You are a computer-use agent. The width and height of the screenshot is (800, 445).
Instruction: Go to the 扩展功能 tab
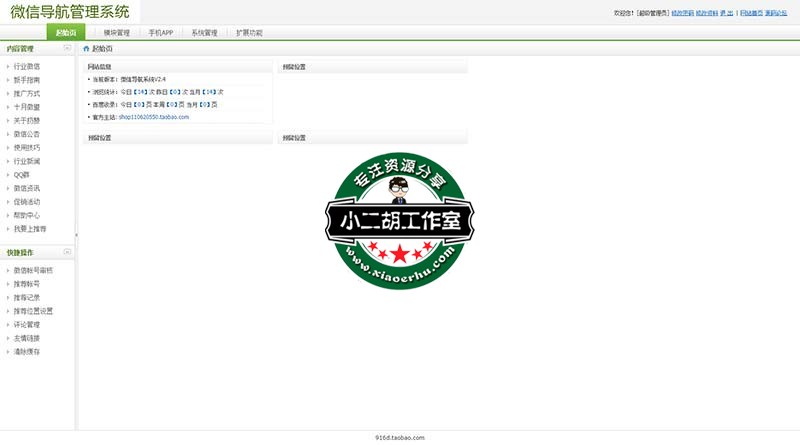(x=248, y=33)
